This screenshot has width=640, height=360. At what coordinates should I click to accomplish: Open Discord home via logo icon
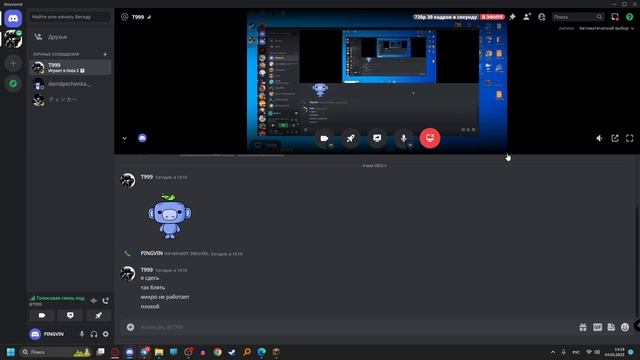point(13,19)
